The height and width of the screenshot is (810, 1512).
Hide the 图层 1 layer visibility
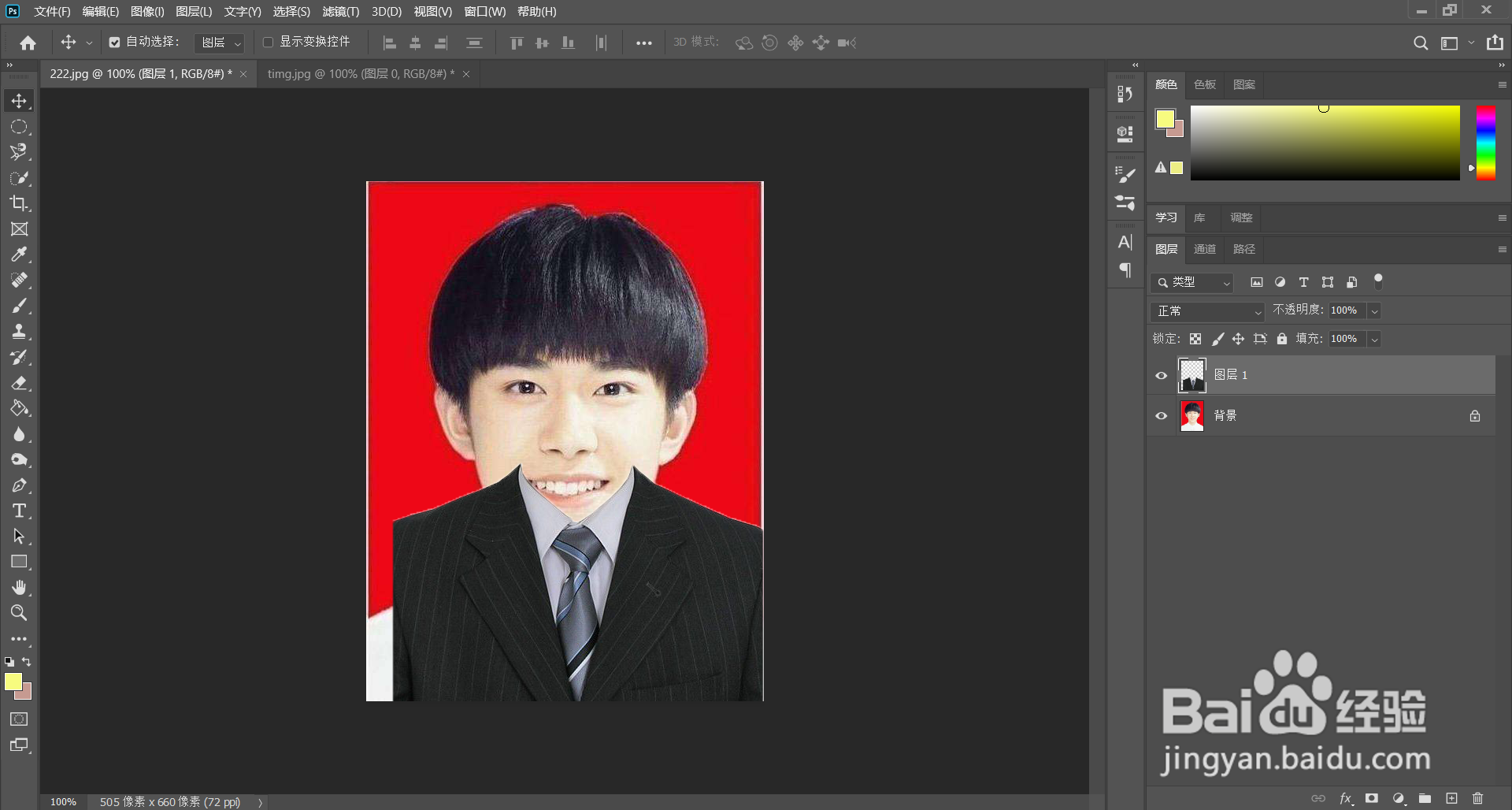(1161, 375)
